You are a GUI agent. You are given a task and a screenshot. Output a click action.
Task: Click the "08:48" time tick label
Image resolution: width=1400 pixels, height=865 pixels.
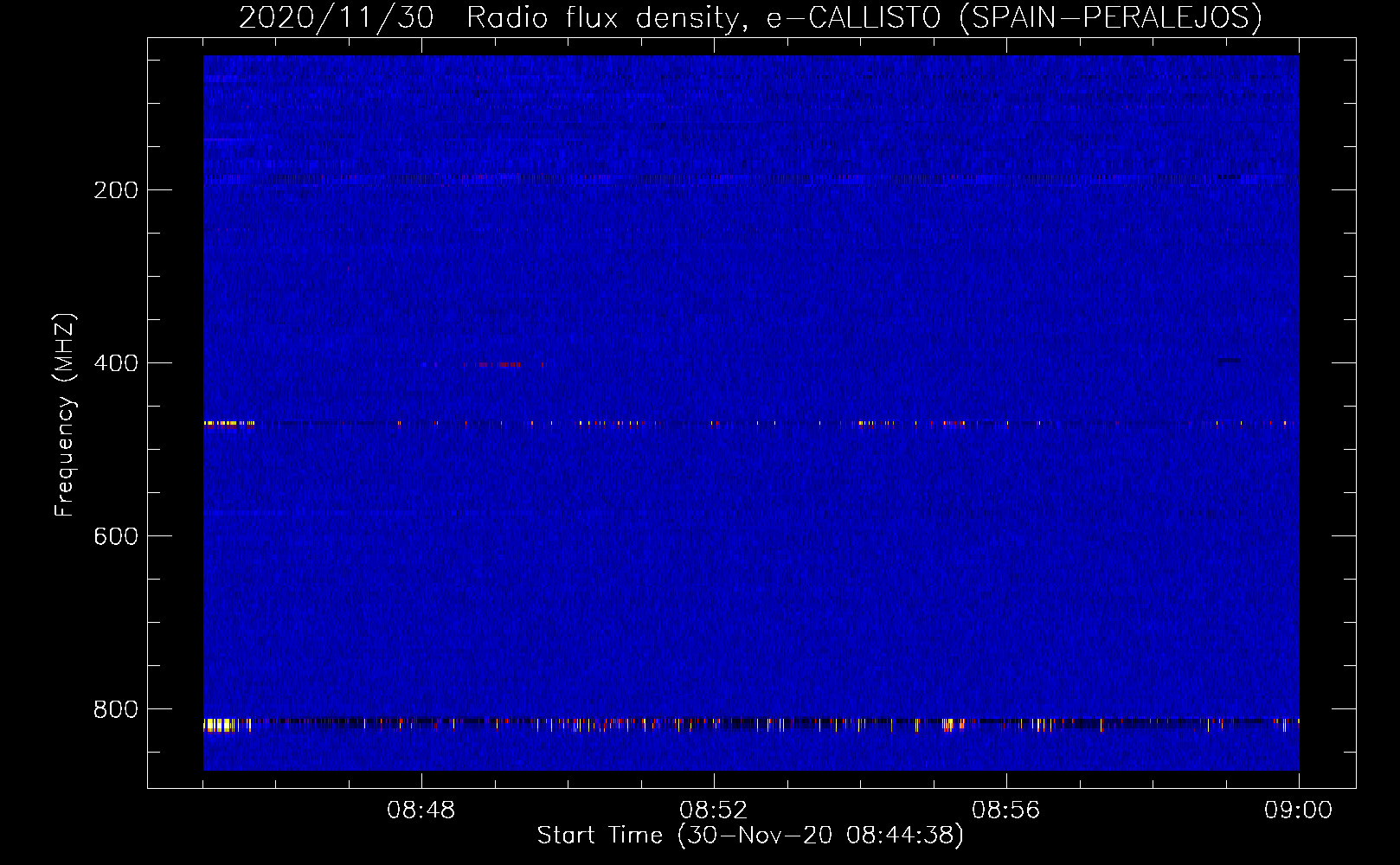coord(421,811)
